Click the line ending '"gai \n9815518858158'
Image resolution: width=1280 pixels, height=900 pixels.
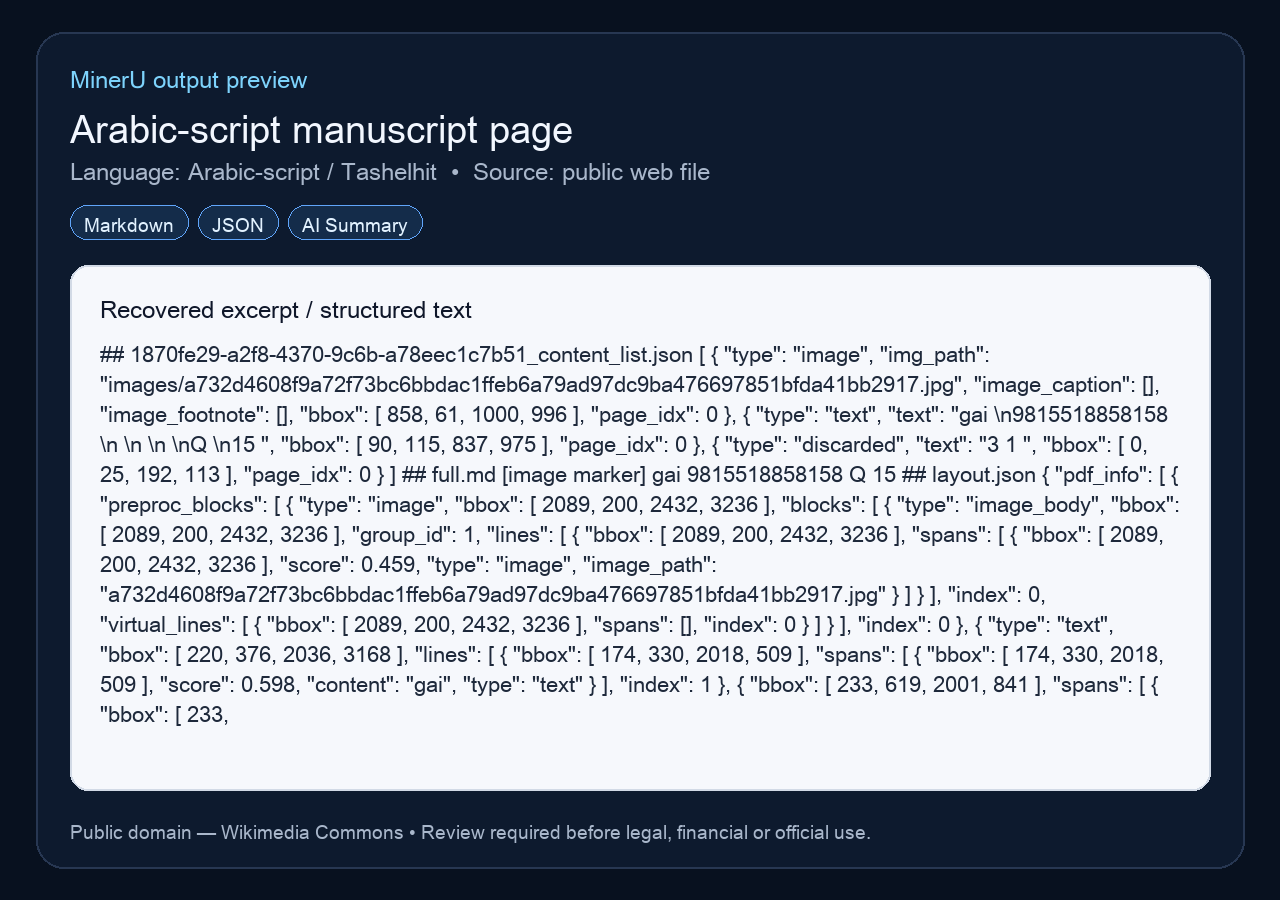point(634,415)
